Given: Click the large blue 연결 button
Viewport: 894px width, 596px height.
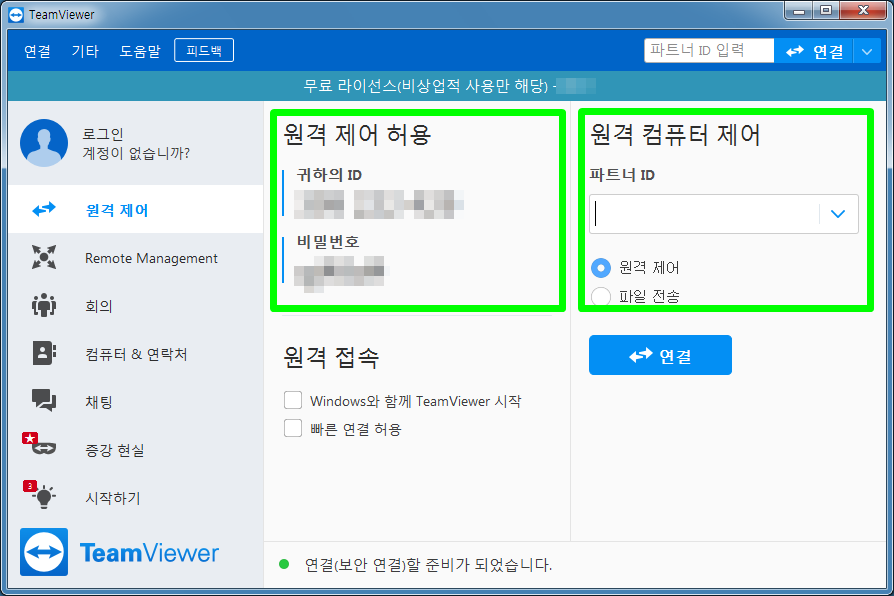Looking at the screenshot, I should pos(660,355).
